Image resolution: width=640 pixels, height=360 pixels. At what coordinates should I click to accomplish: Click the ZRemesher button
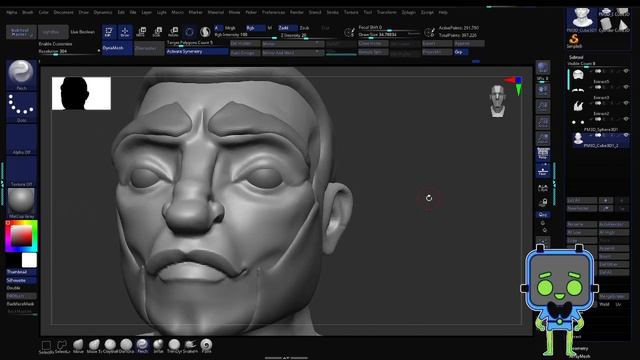149,48
